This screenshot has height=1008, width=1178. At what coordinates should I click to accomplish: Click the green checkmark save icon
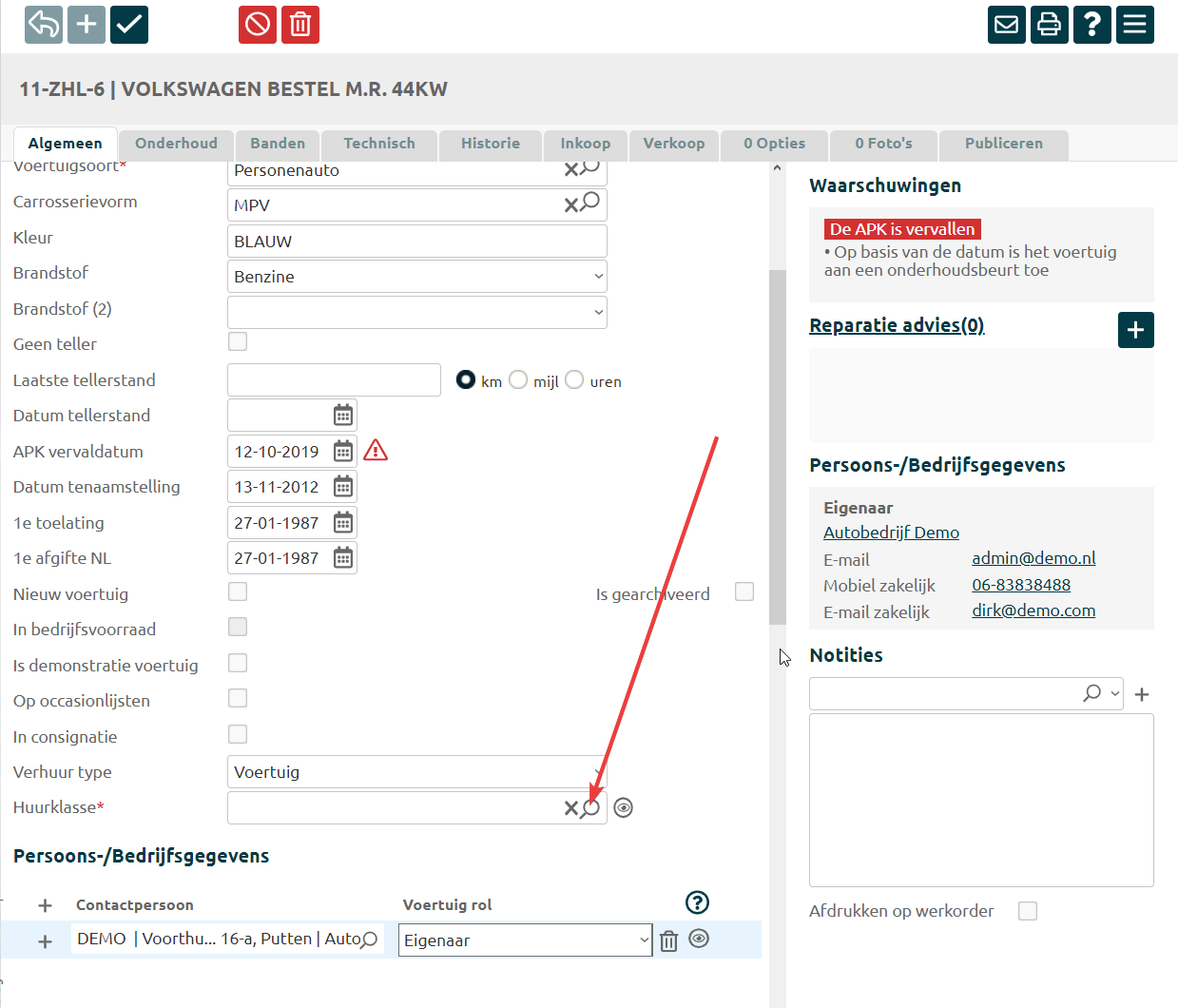point(129,25)
